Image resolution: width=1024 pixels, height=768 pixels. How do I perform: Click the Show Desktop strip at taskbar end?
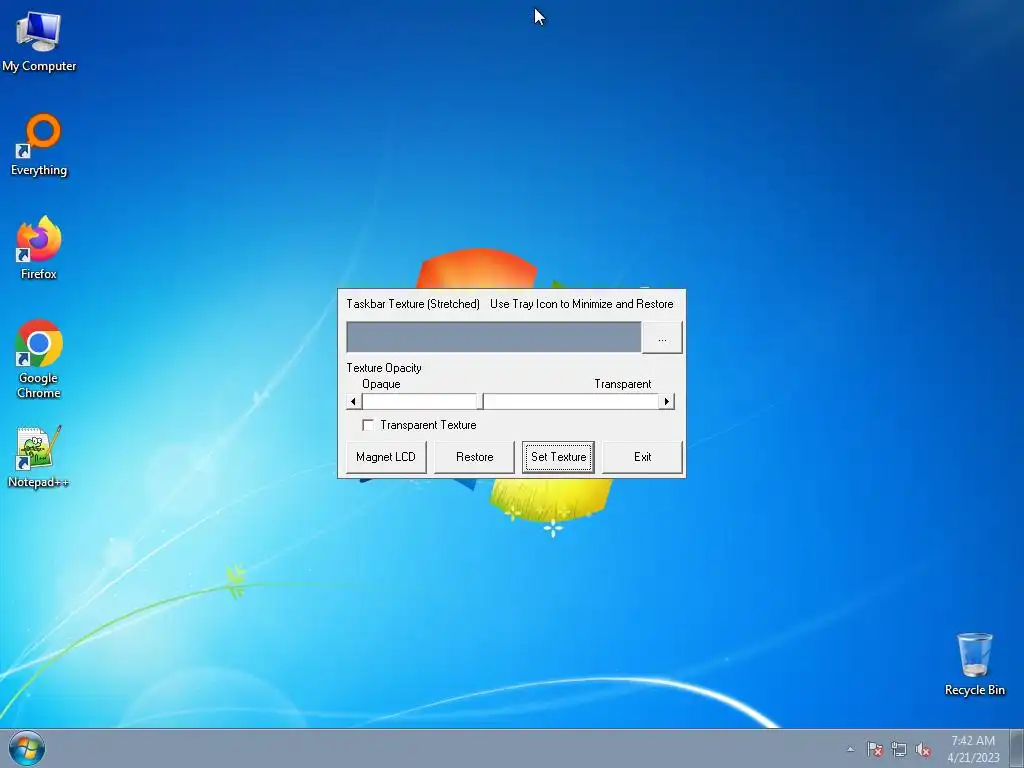(1017, 748)
